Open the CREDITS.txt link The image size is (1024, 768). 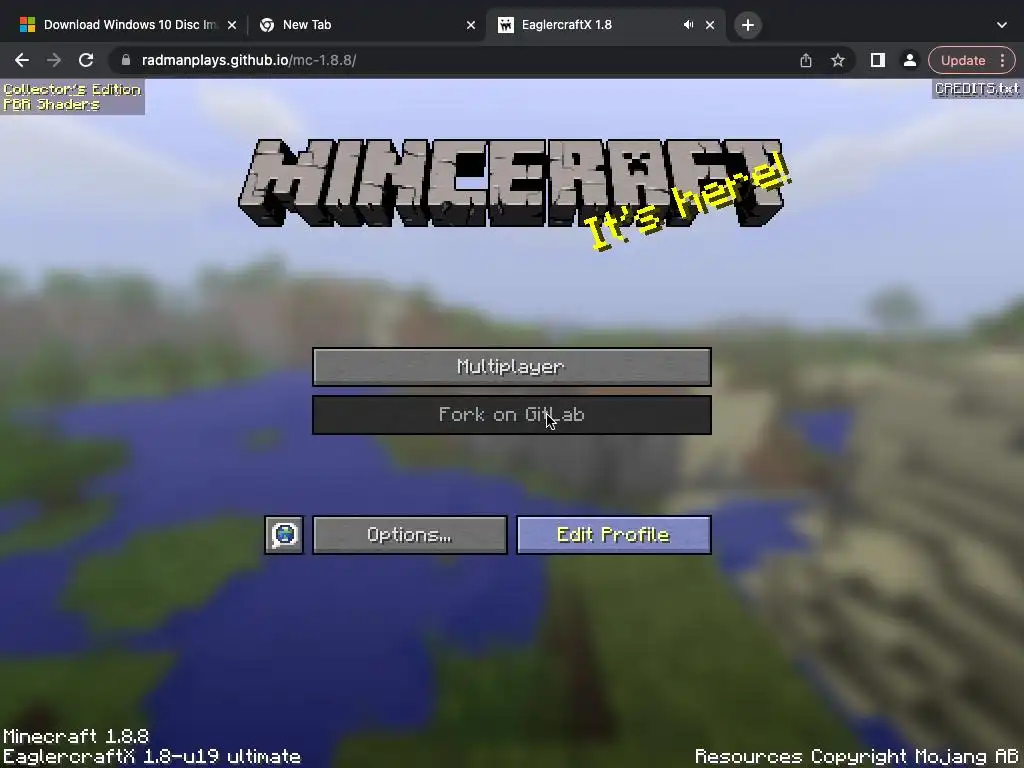coord(977,89)
